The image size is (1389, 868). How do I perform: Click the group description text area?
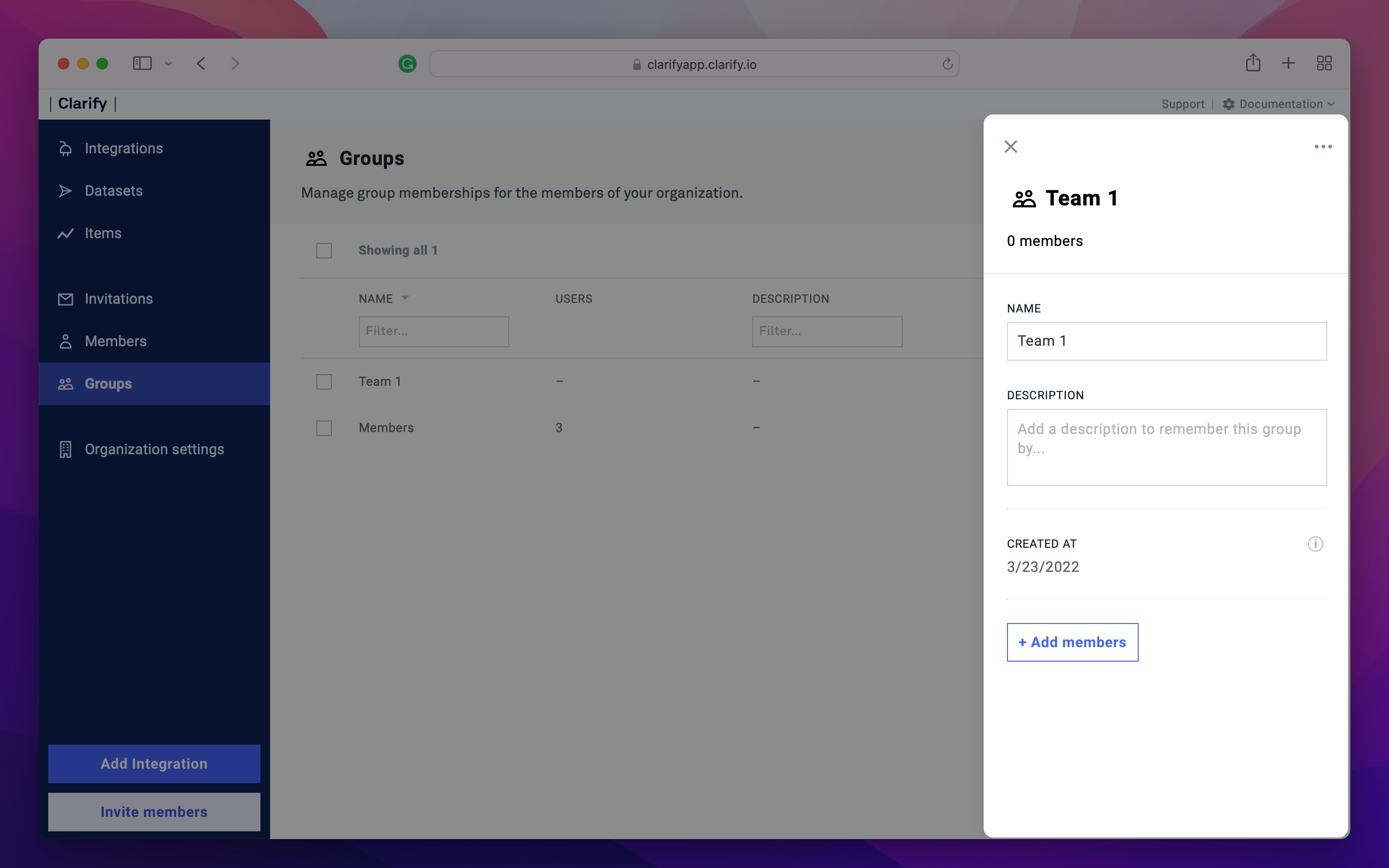click(x=1166, y=447)
